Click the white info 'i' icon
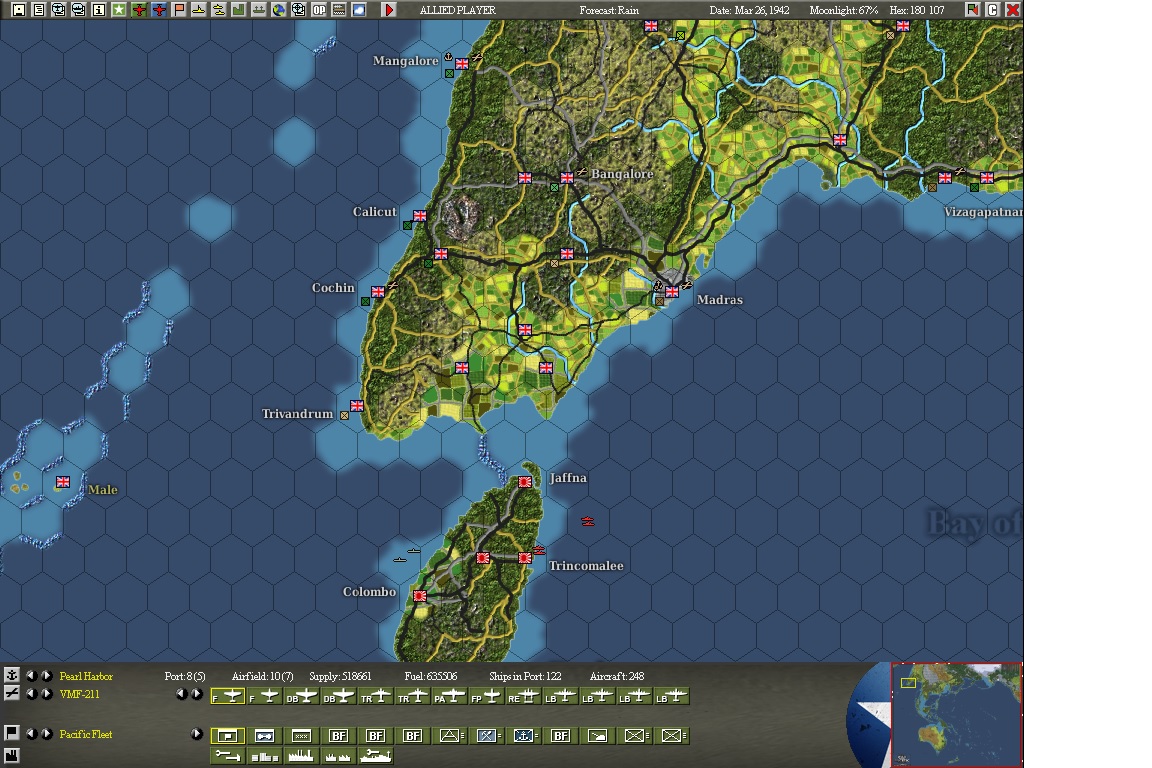 [x=98, y=10]
